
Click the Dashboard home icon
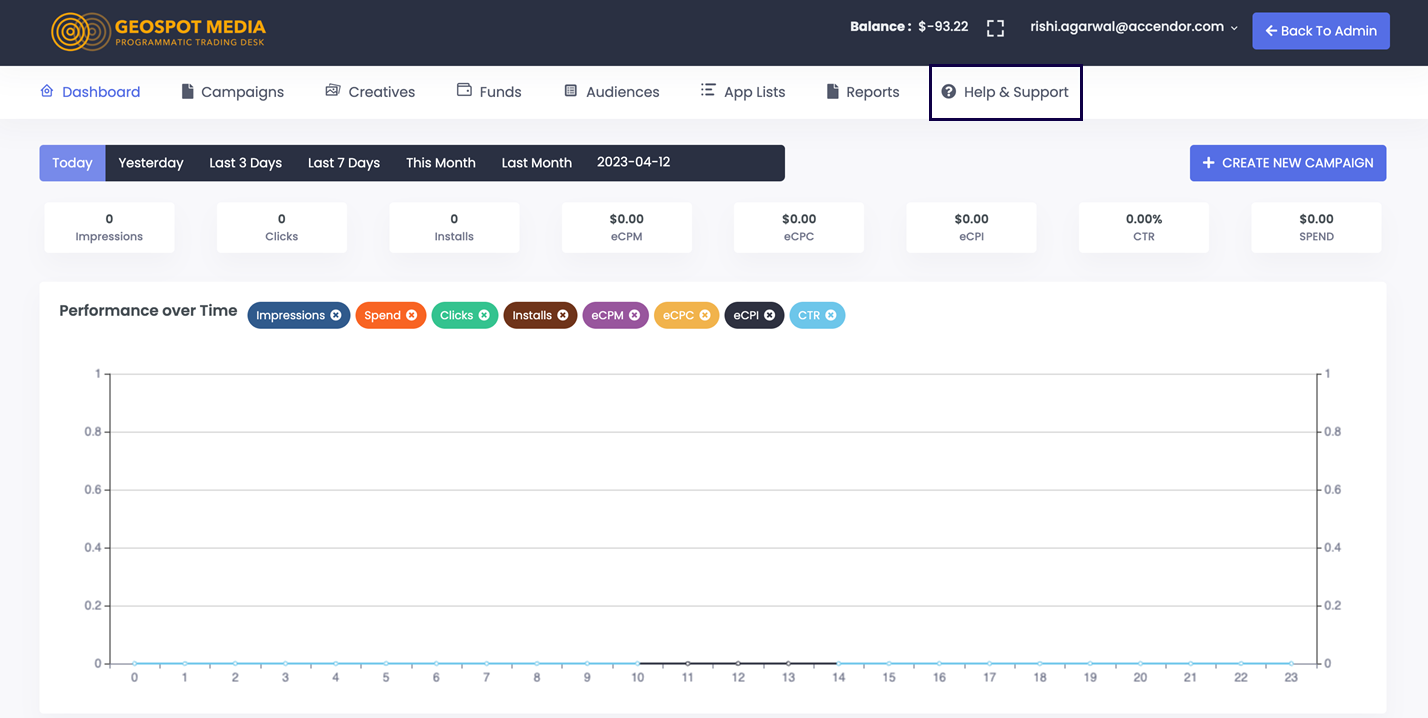47,91
